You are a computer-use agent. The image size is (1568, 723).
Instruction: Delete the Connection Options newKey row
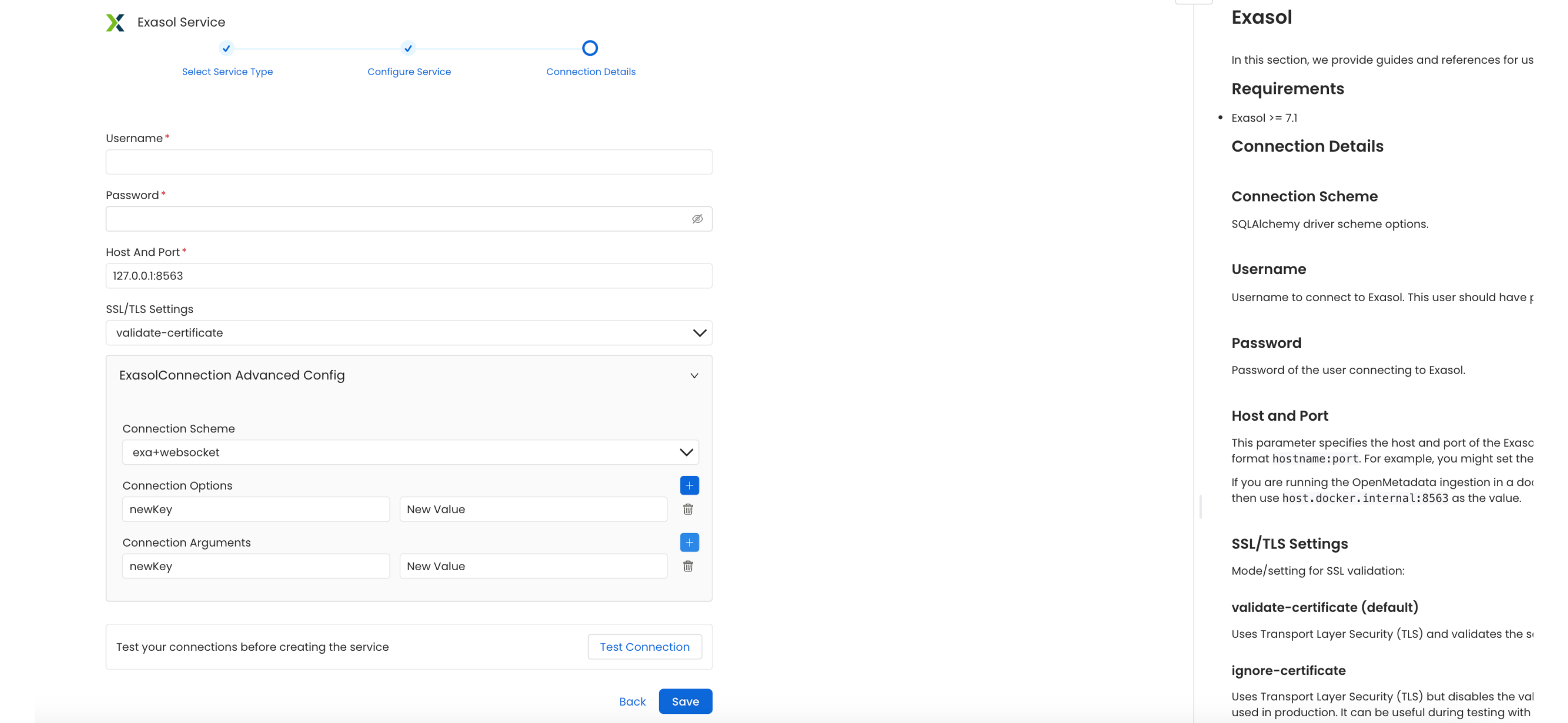click(689, 509)
